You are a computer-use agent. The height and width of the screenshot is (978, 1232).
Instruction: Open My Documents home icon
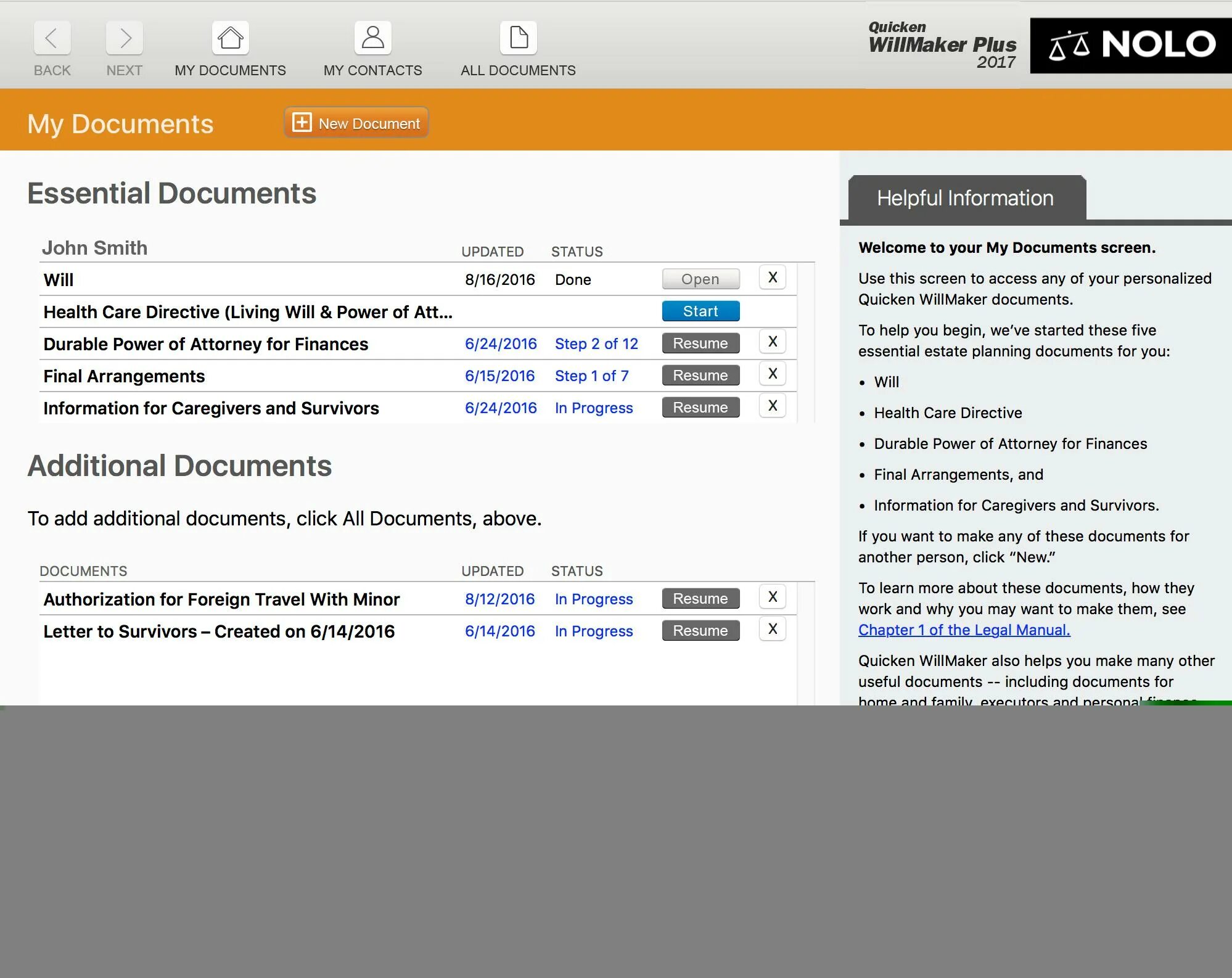click(x=230, y=38)
